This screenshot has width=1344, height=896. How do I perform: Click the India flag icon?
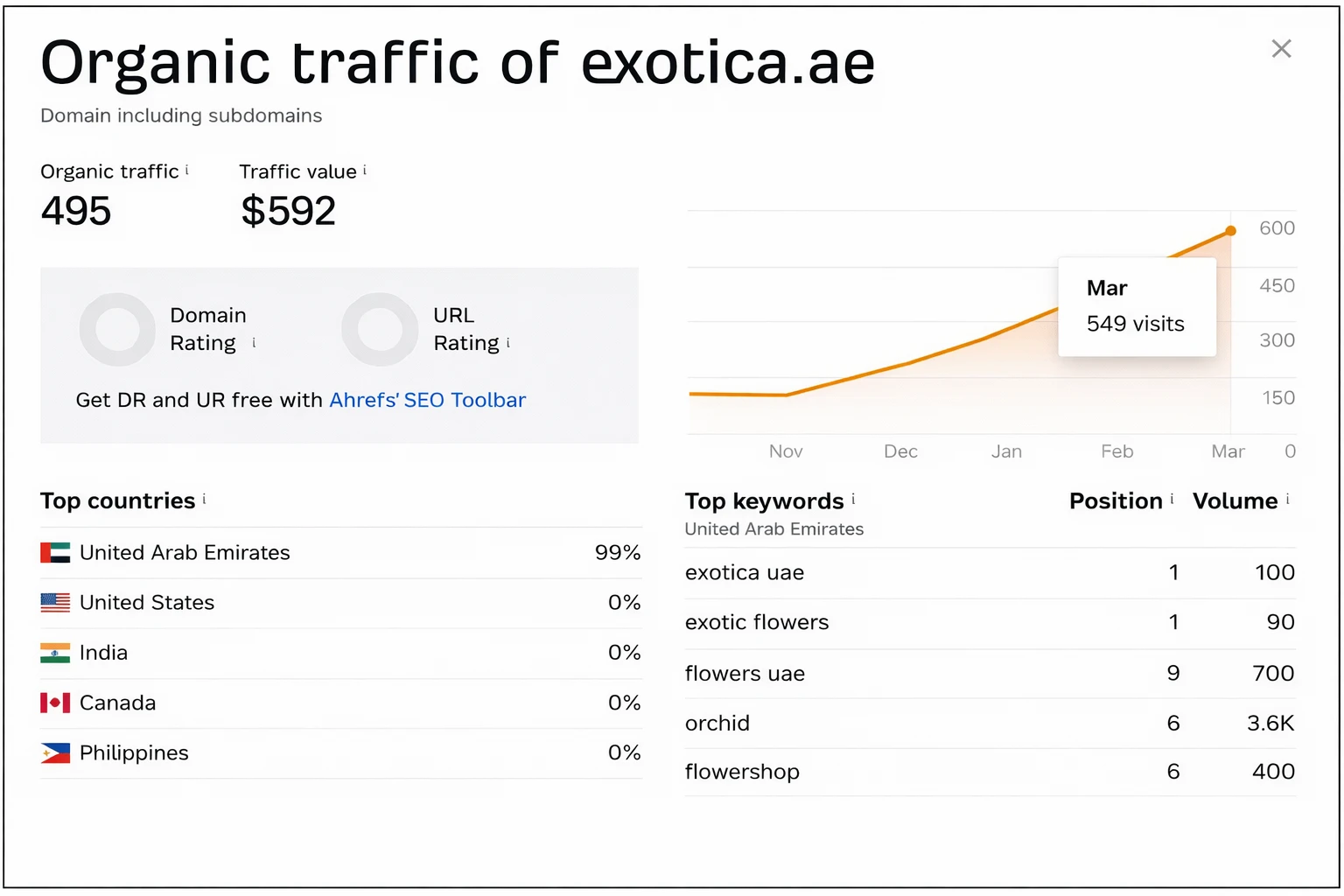[55, 652]
